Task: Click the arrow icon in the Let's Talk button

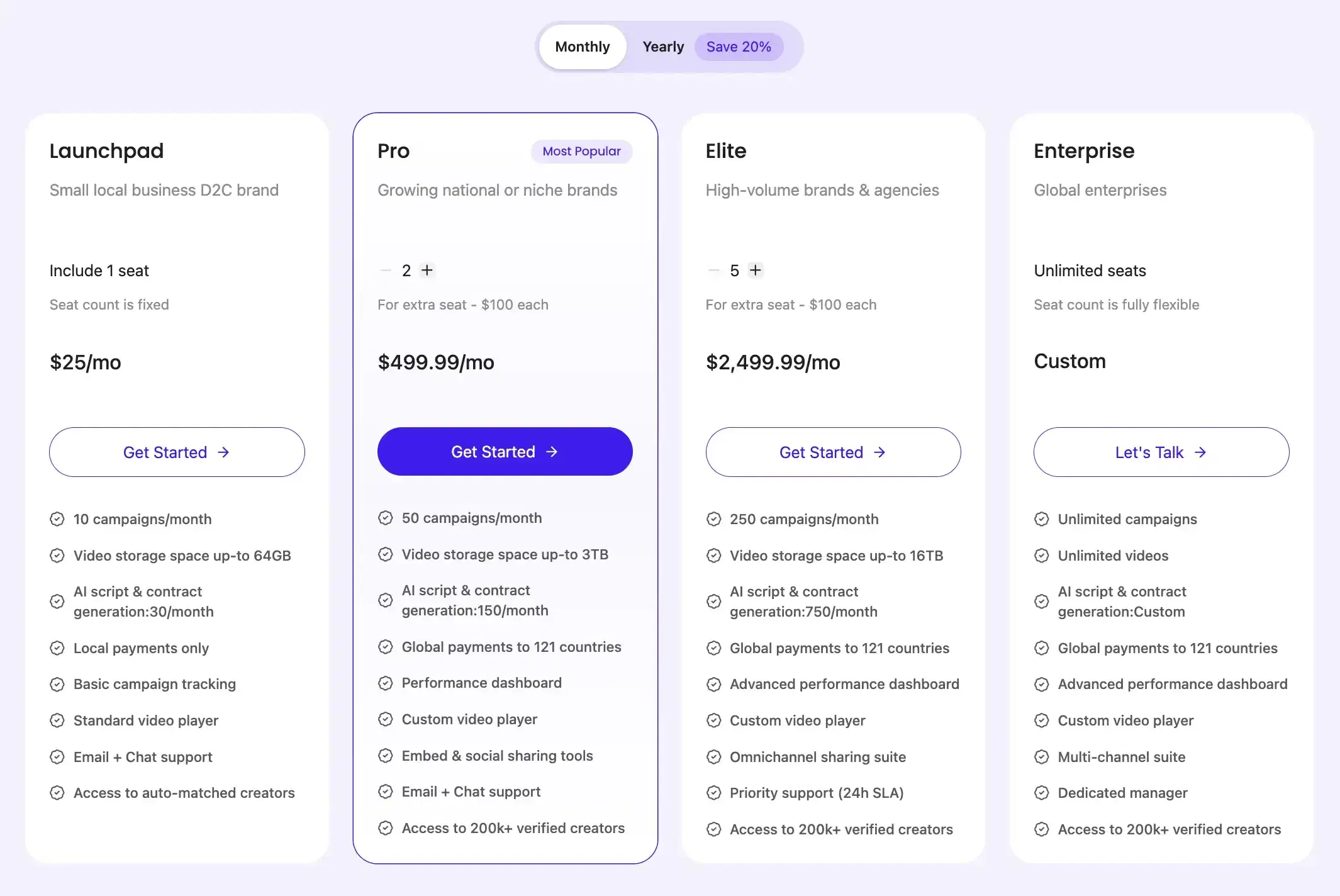Action: (x=1200, y=452)
